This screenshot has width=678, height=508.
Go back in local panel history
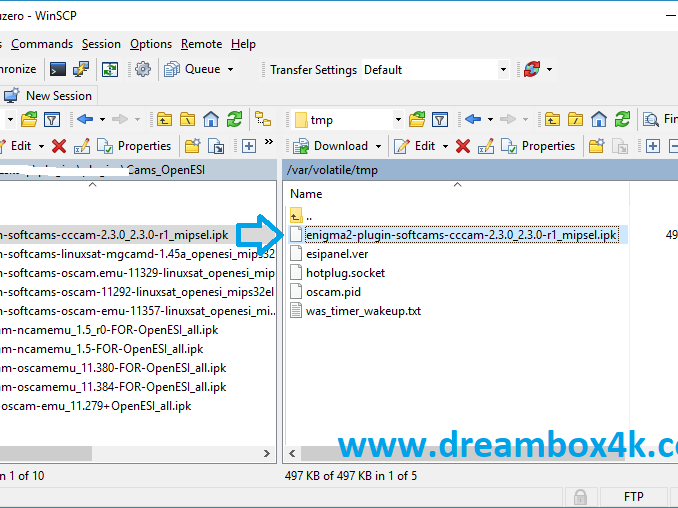coord(85,119)
